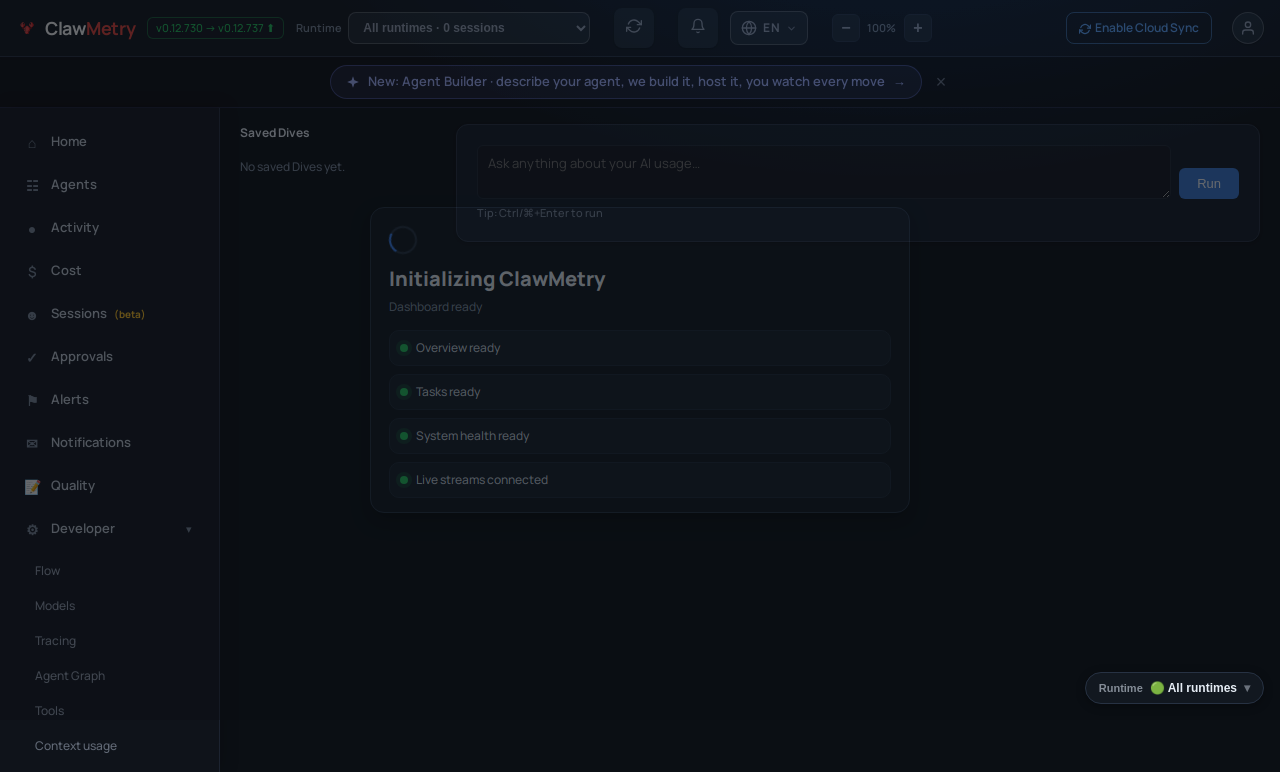
Task: Select Context usage under Developer
Action: [76, 746]
